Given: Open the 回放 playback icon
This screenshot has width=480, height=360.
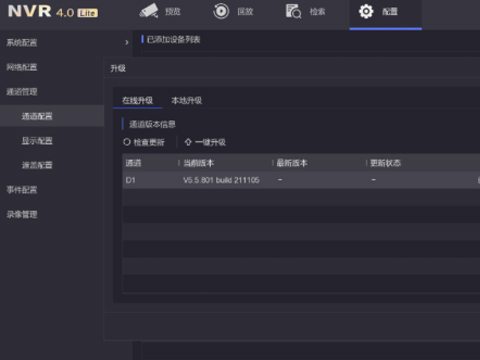Looking at the screenshot, I should point(221,11).
